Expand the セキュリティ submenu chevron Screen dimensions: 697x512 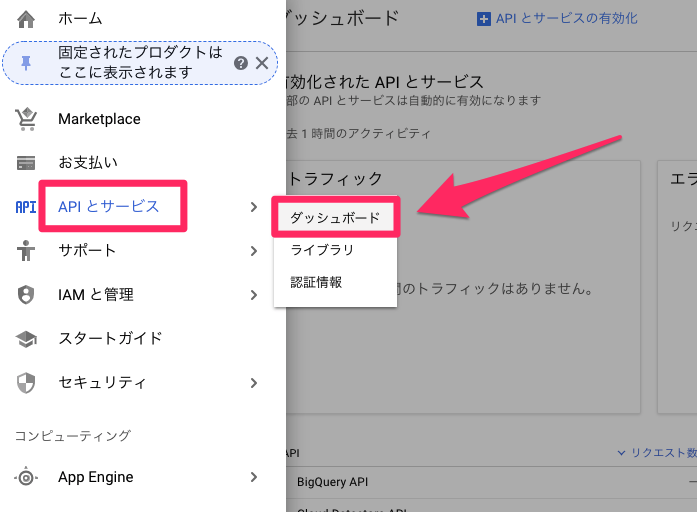click(254, 383)
